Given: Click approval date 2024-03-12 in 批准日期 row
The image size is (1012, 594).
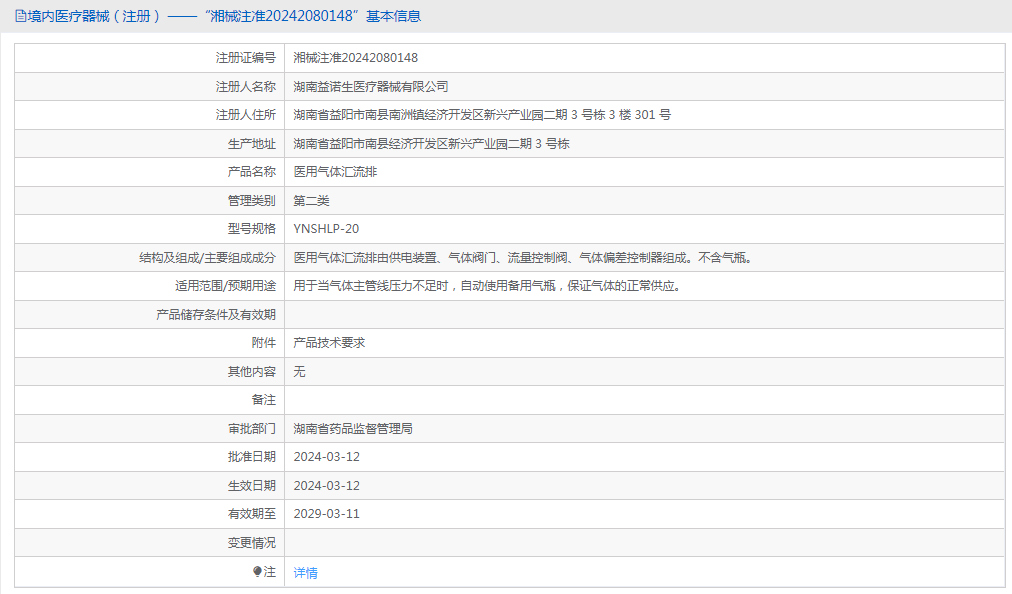Looking at the screenshot, I should point(327,457).
